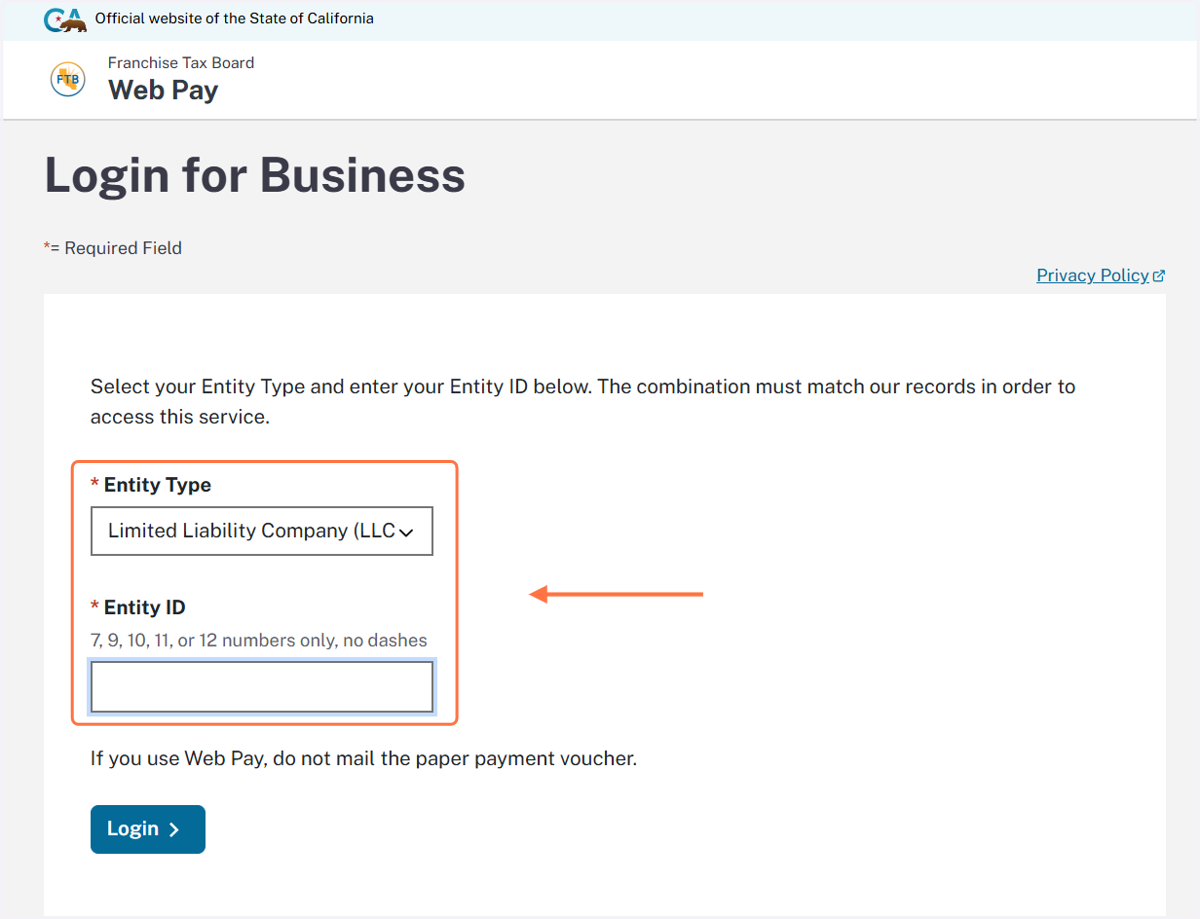Viewport: 1200px width, 919px height.
Task: Click the Web Pay header title
Action: click(x=163, y=90)
